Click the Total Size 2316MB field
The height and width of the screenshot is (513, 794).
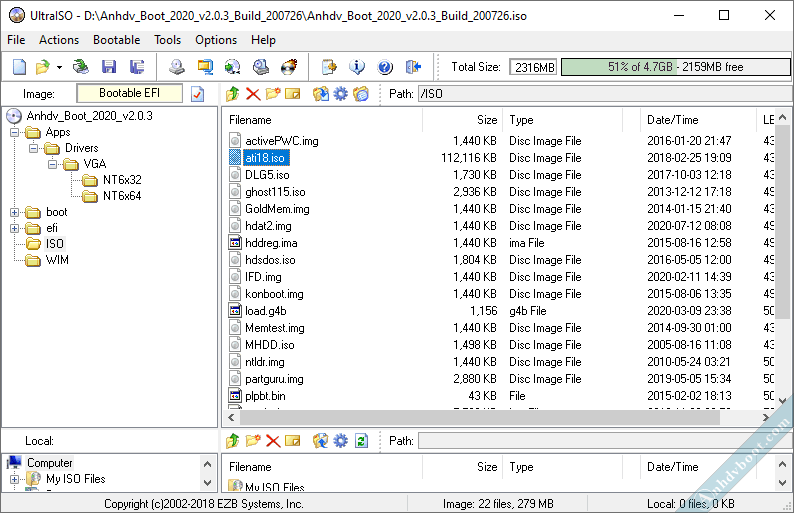pyautogui.click(x=533, y=67)
